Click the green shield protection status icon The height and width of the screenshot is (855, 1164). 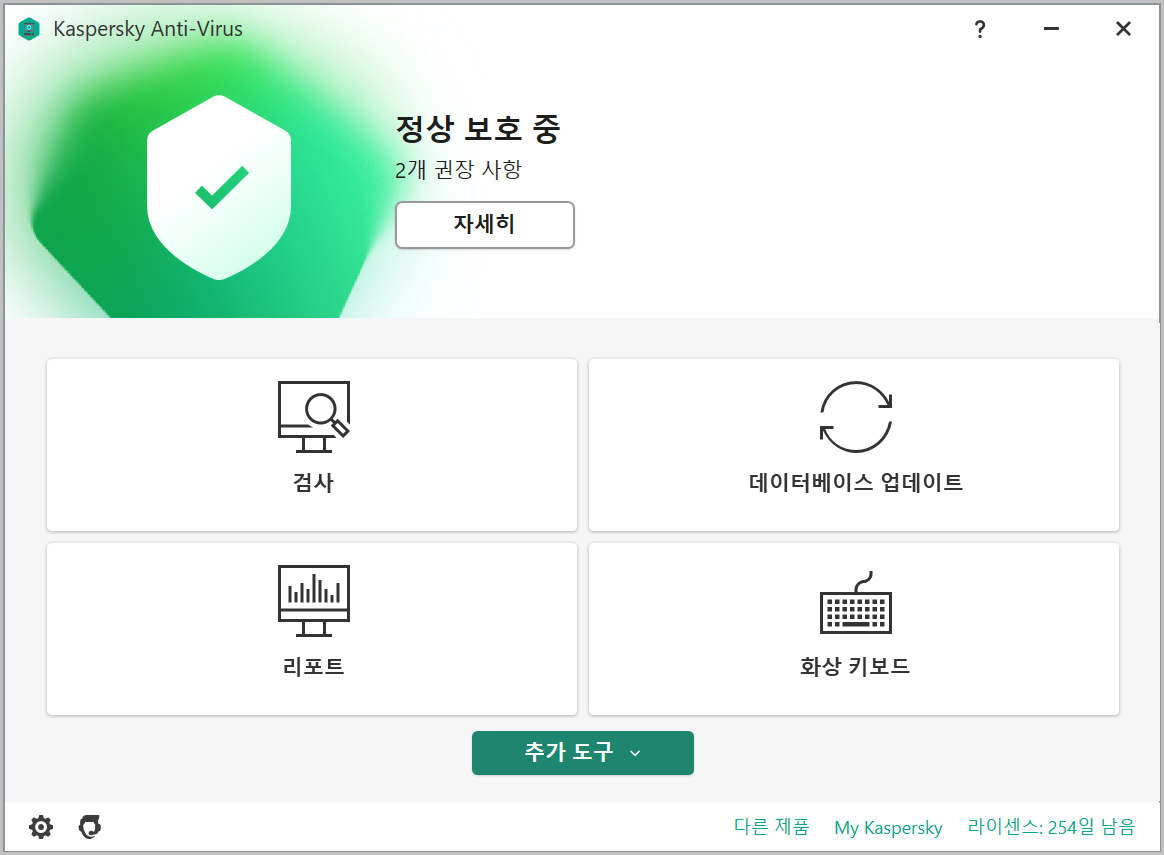(x=219, y=187)
